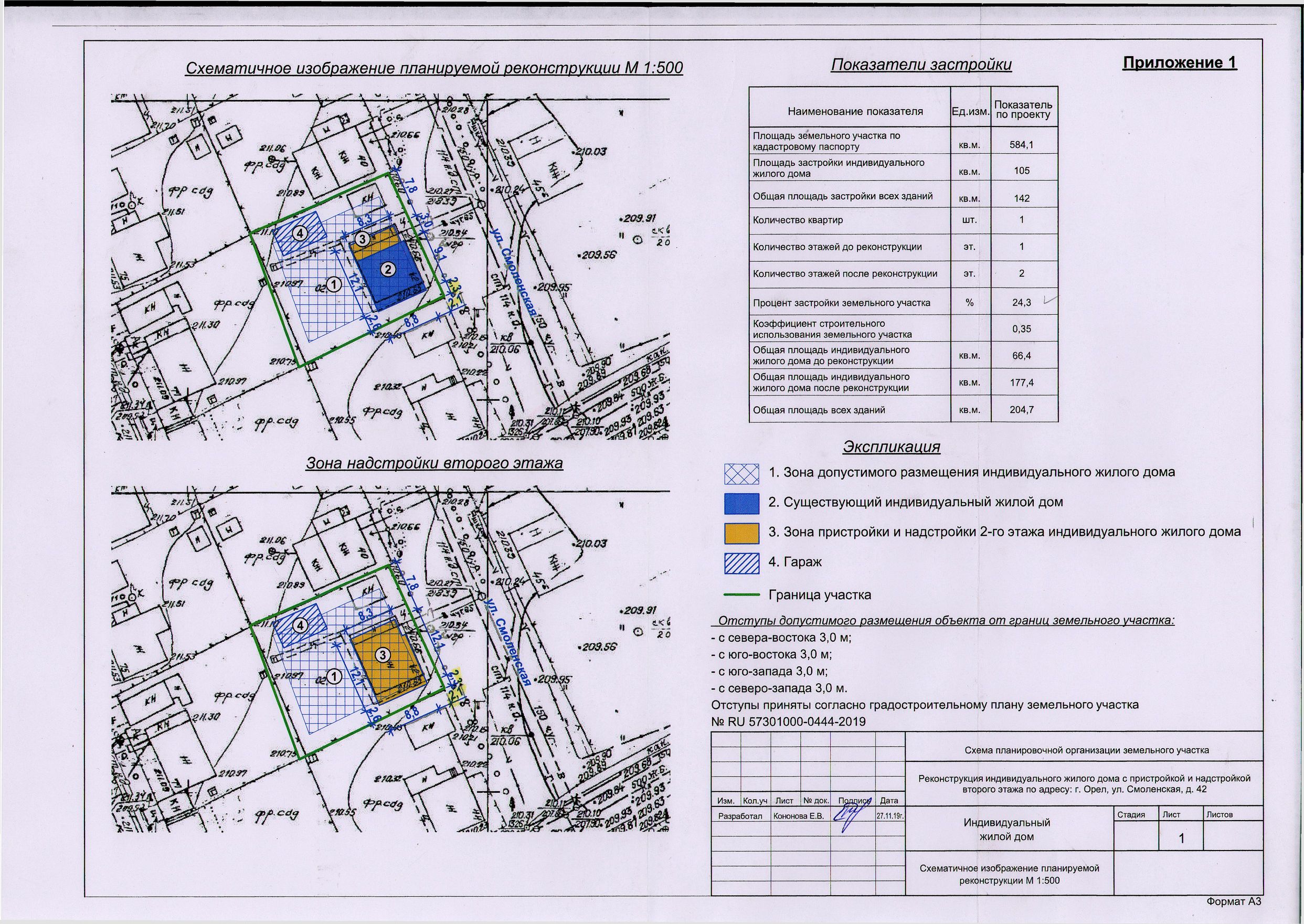The height and width of the screenshot is (924, 1304).
Task: Click the value 66,4 in the table
Action: click(1022, 356)
